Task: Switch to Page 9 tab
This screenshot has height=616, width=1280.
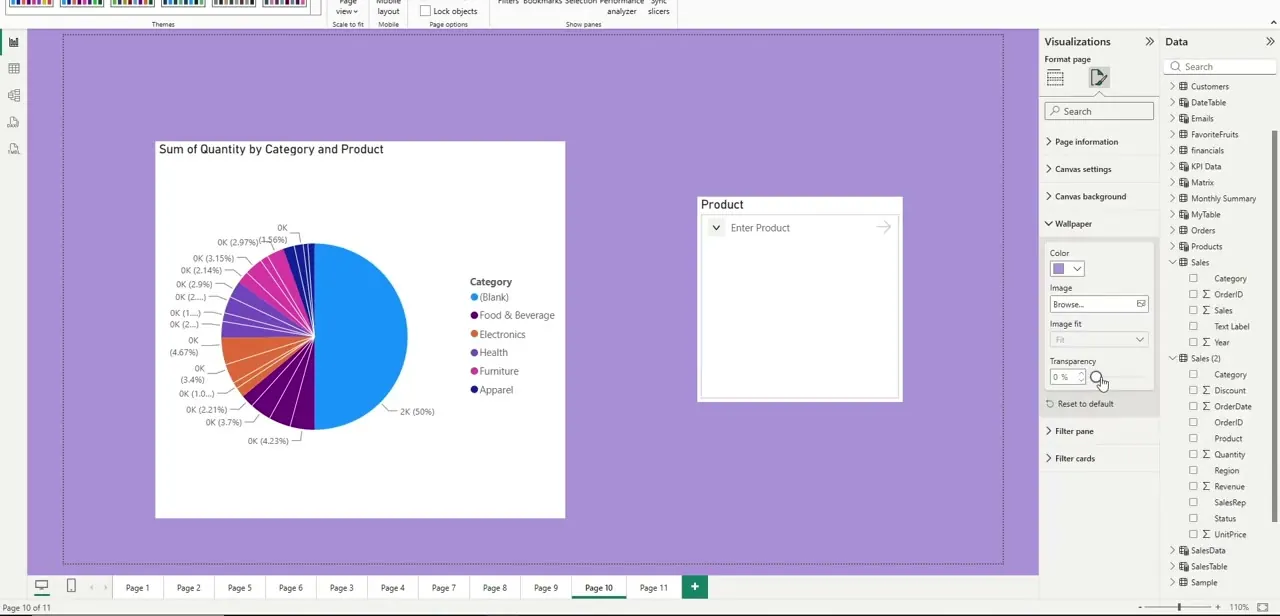Action: tap(546, 588)
